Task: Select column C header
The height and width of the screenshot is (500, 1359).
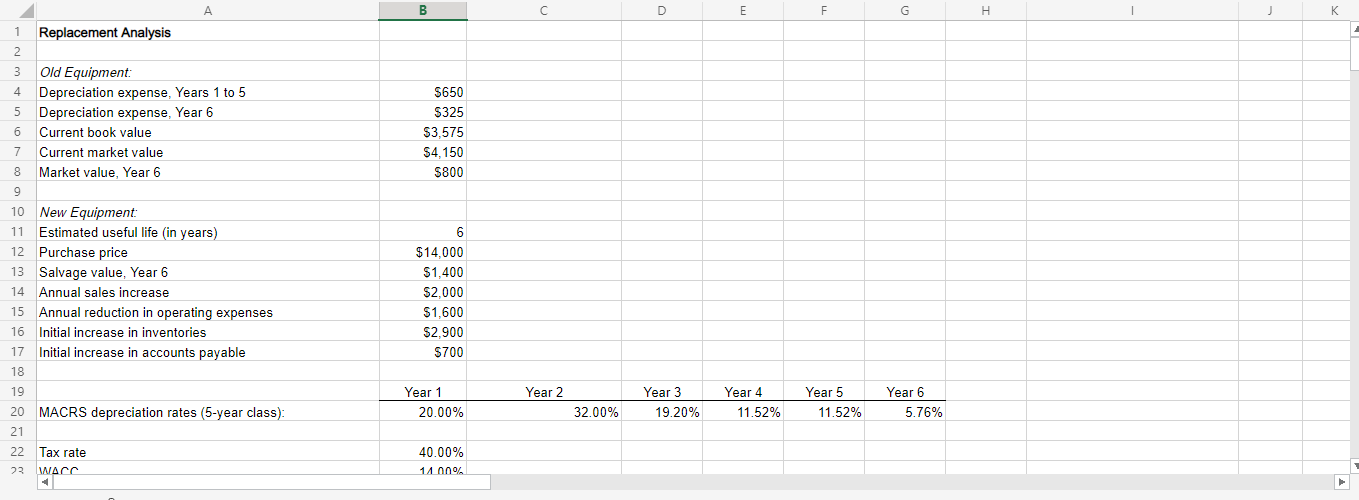Action: [543, 11]
